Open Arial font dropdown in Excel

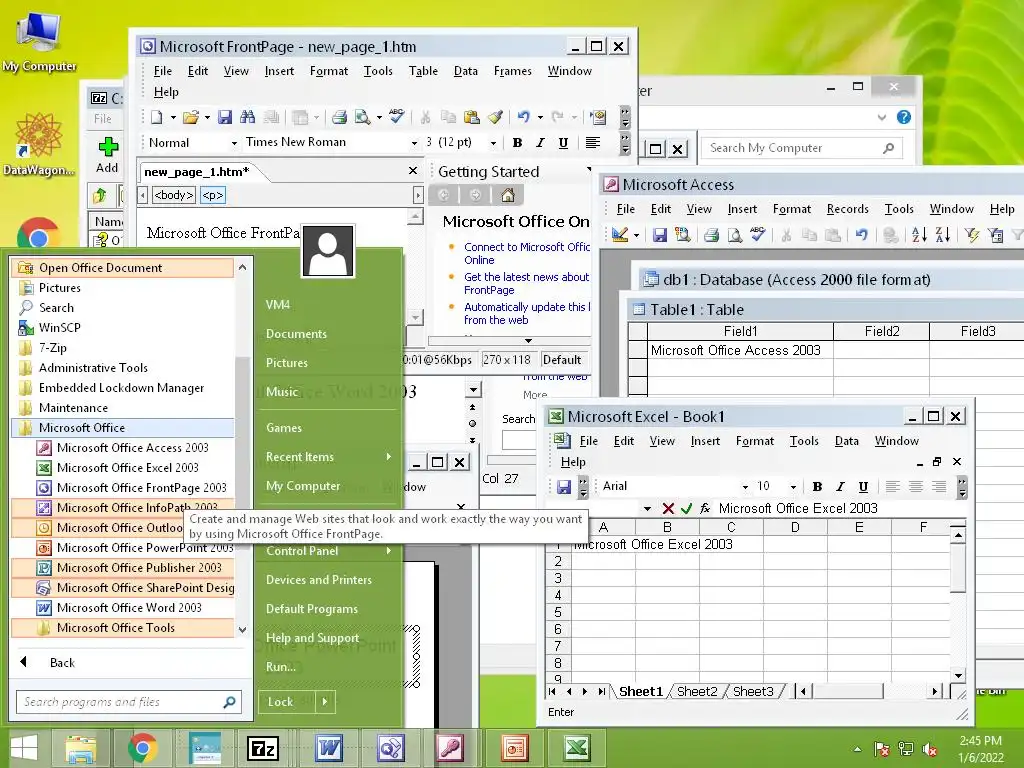pos(744,487)
